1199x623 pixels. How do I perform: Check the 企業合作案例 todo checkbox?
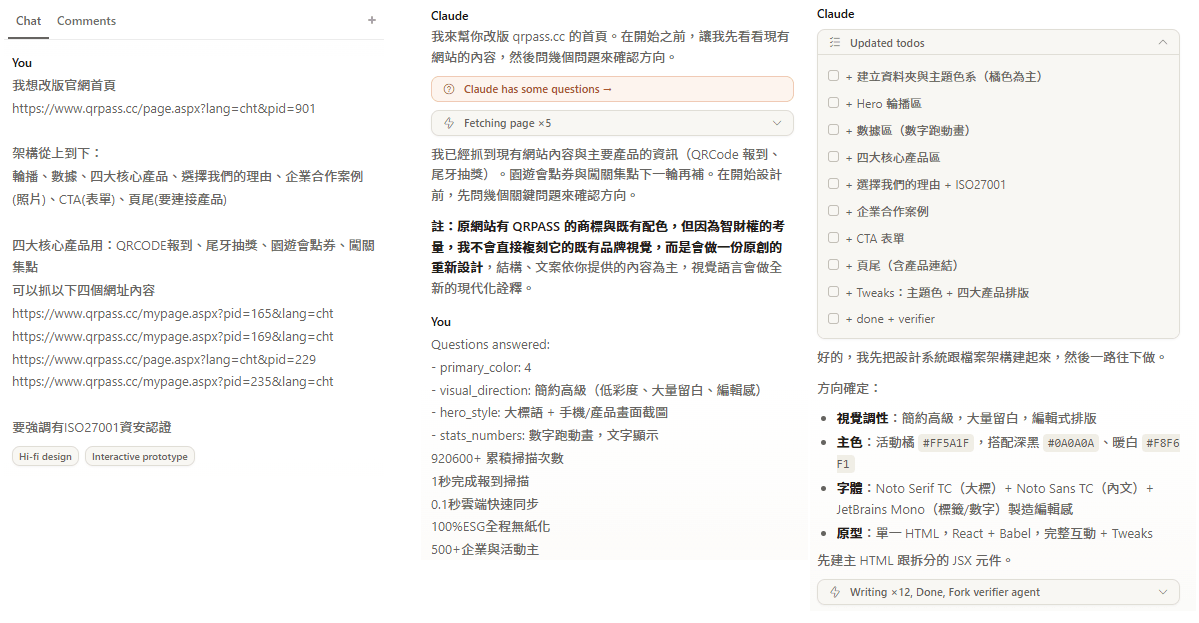point(834,211)
